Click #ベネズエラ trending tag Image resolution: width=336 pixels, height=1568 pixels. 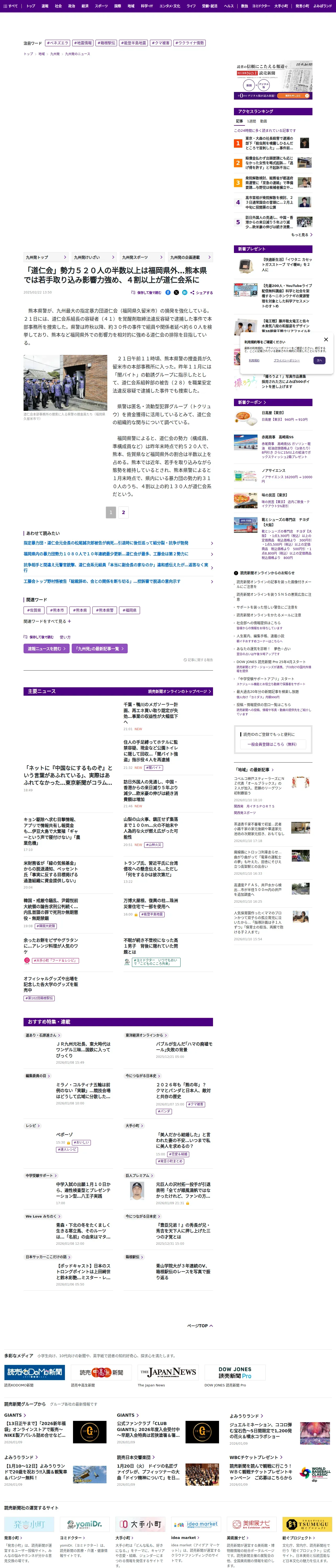(58, 43)
